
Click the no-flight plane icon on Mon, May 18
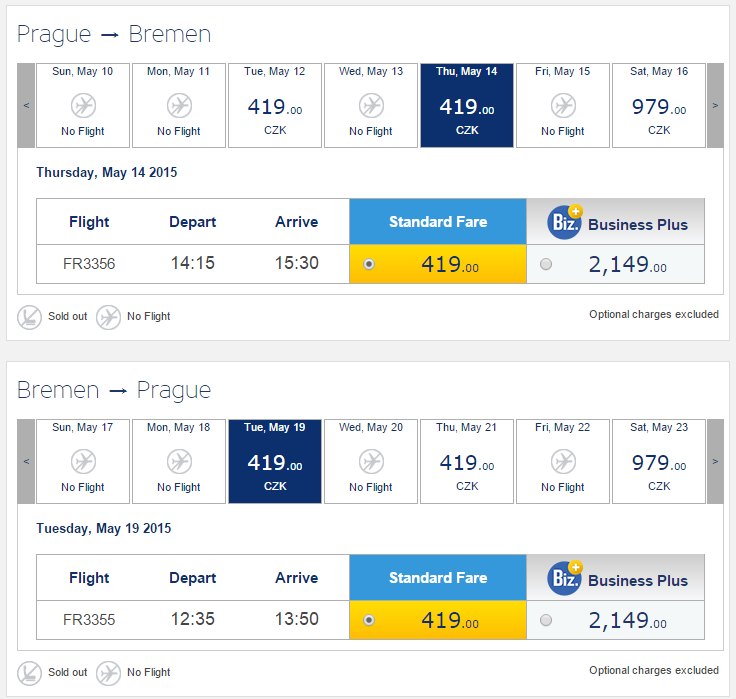coord(179,461)
